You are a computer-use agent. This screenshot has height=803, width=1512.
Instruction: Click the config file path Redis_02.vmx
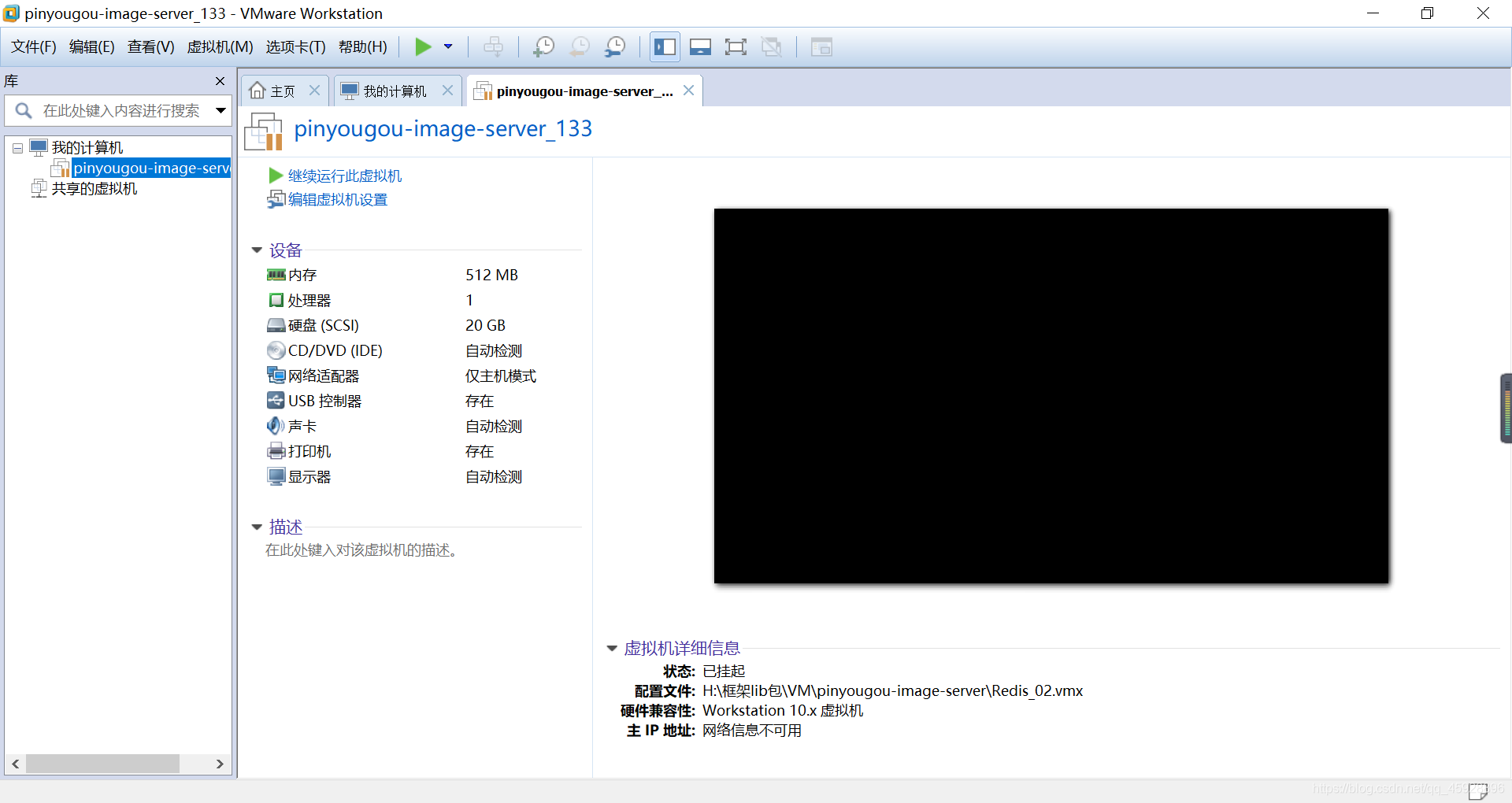pyautogui.click(x=892, y=691)
